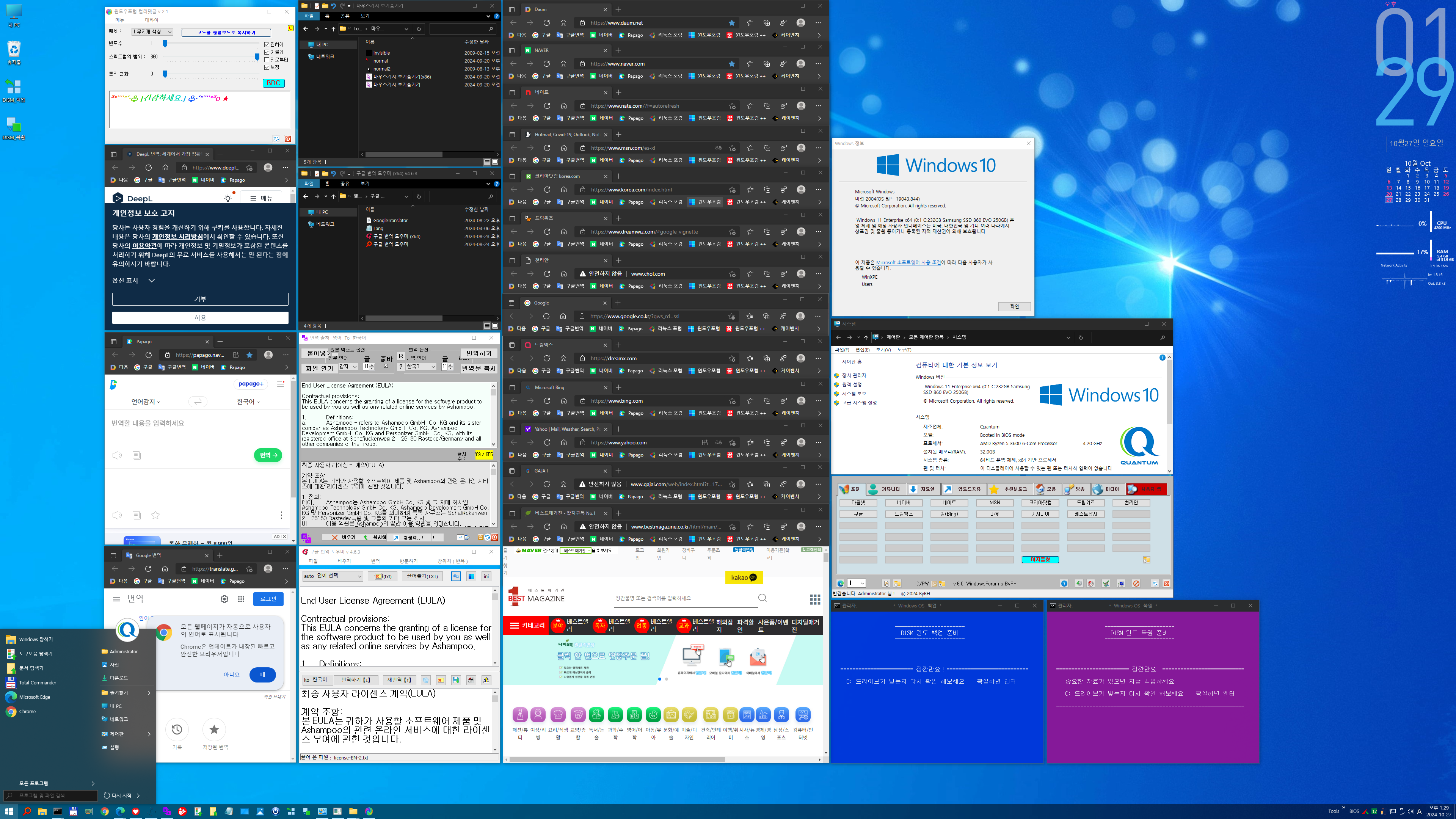Expand the 제어판 submenu arrow in the start menu

pyautogui.click(x=149, y=734)
